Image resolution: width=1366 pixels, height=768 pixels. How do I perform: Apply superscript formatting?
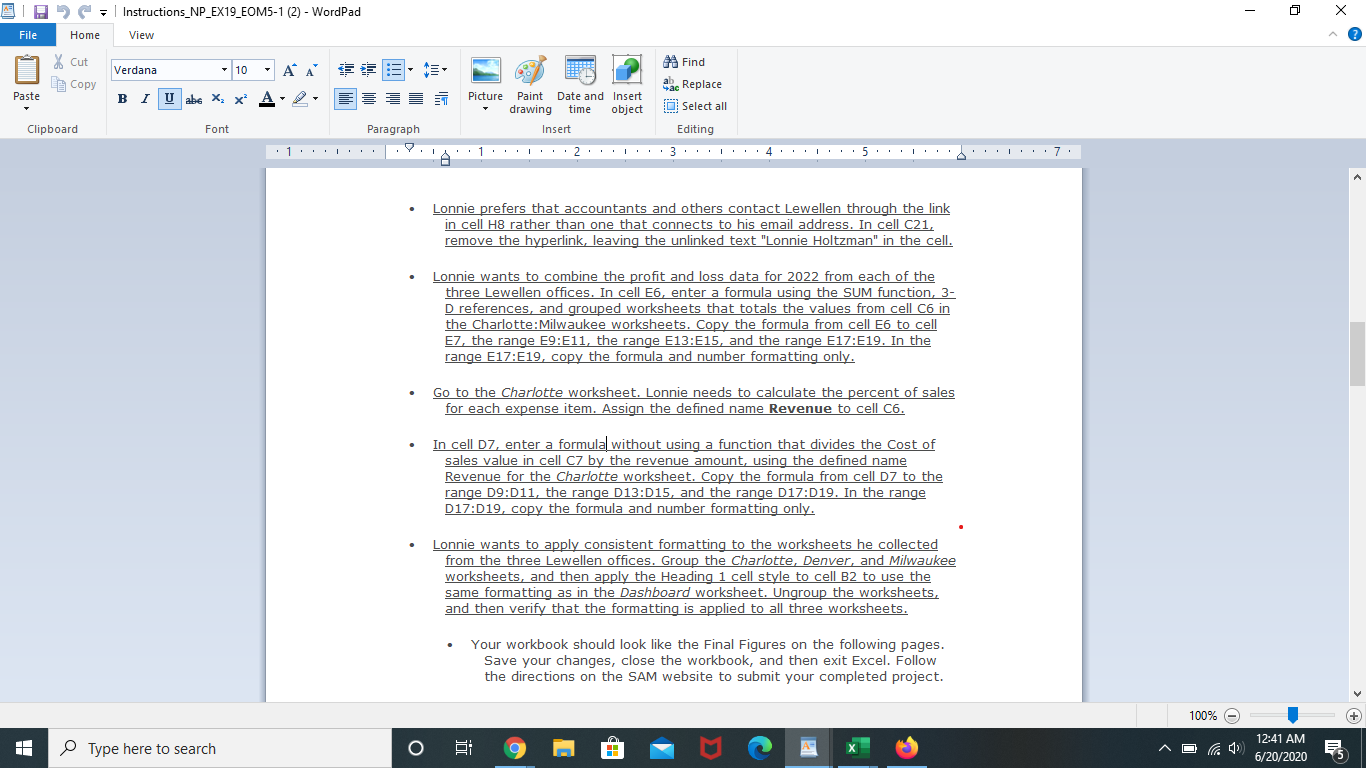coord(239,99)
